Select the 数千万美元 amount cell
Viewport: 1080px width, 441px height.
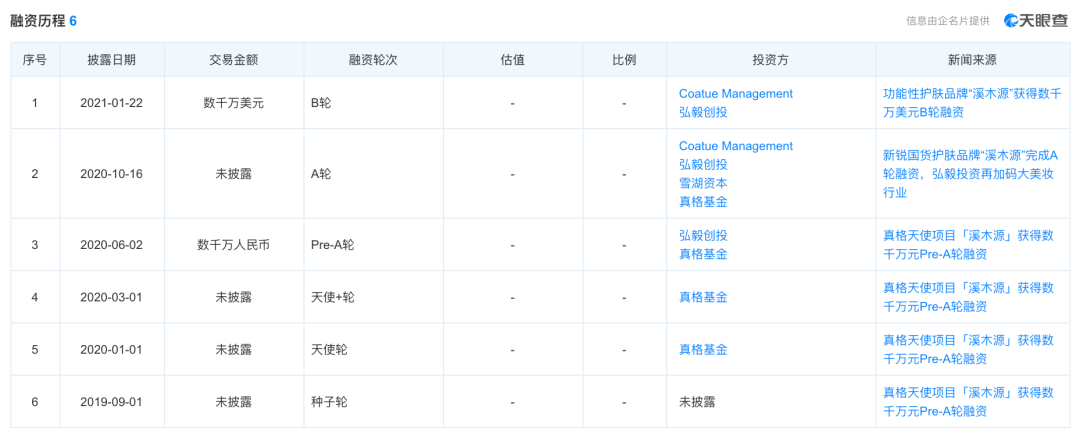coord(233,103)
